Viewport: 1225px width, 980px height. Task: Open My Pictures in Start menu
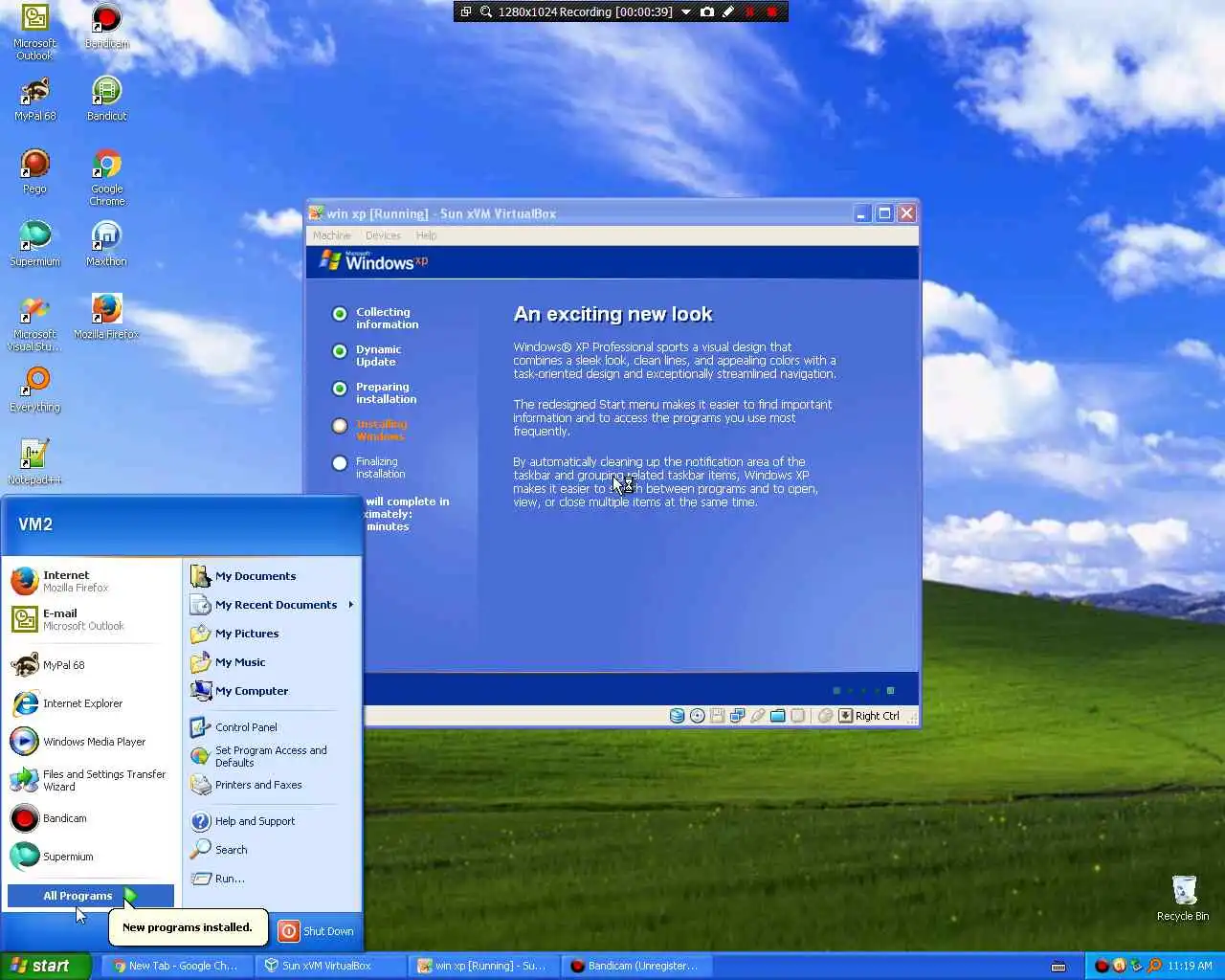[x=273, y=634]
